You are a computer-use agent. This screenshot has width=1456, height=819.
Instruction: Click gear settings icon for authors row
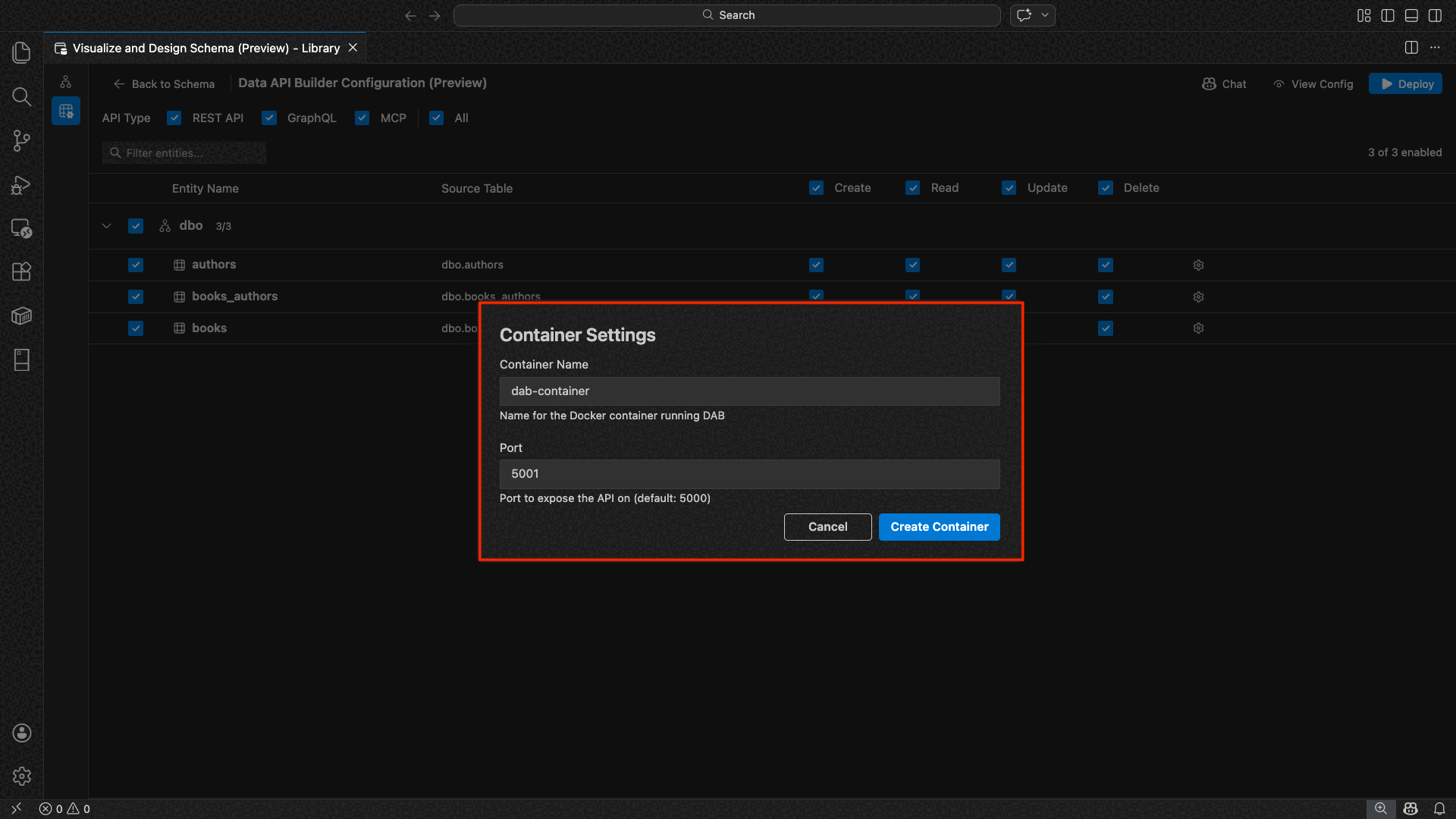pyautogui.click(x=1198, y=265)
